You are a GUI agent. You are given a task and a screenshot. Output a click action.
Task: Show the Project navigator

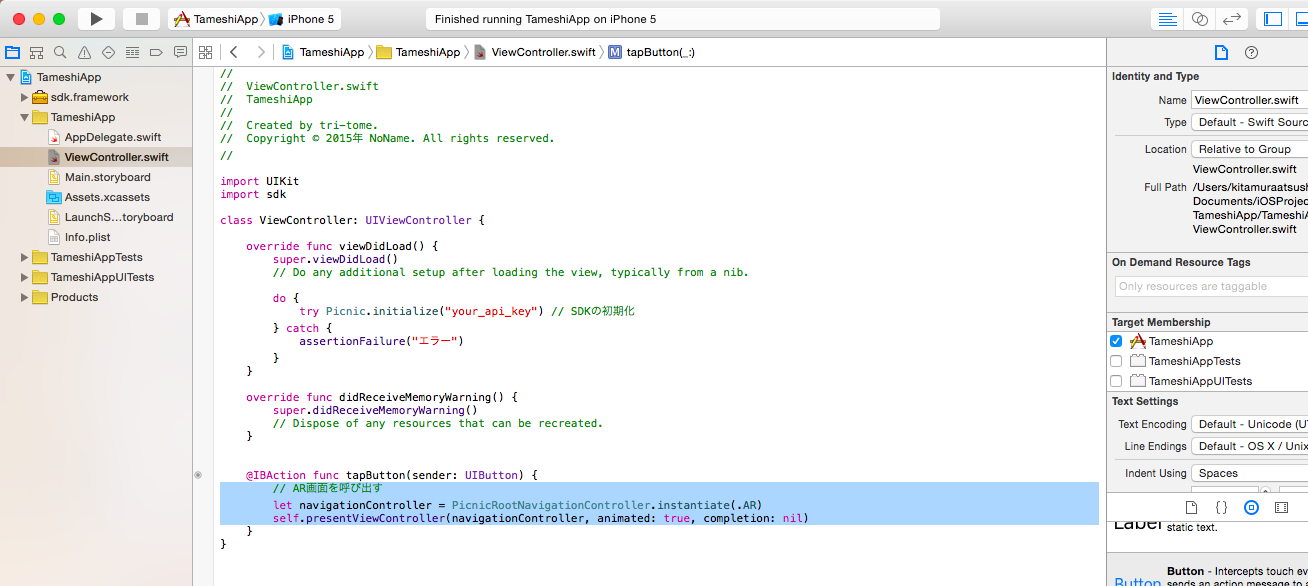tap(13, 52)
